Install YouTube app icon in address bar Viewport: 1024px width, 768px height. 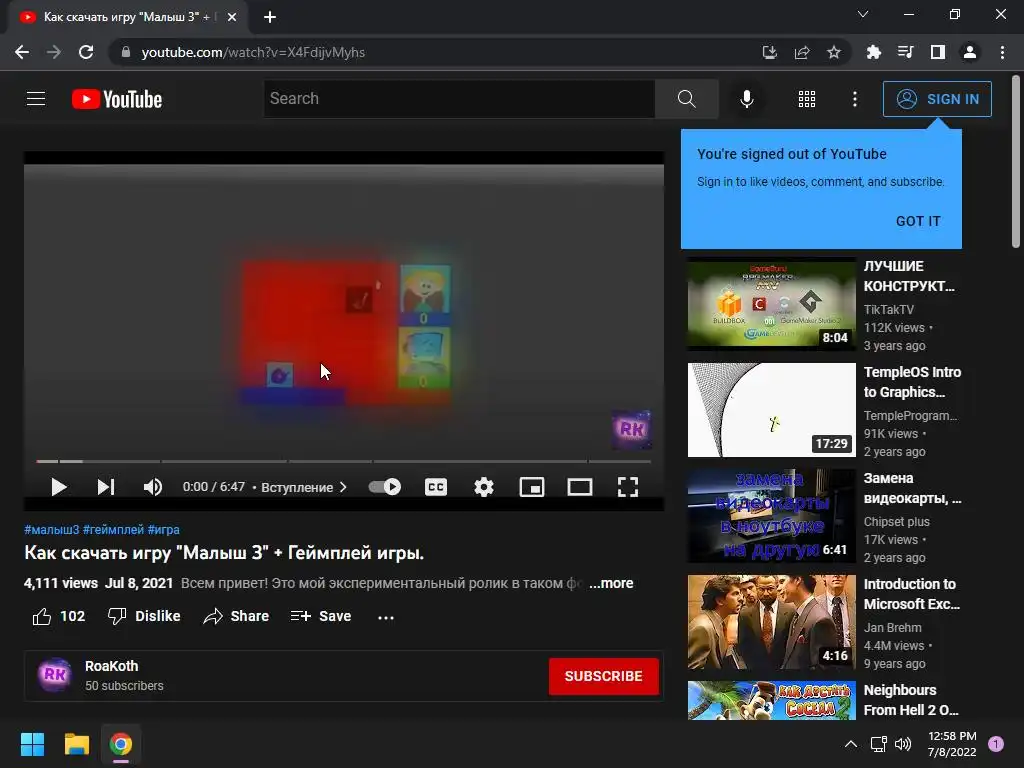pyautogui.click(x=769, y=52)
